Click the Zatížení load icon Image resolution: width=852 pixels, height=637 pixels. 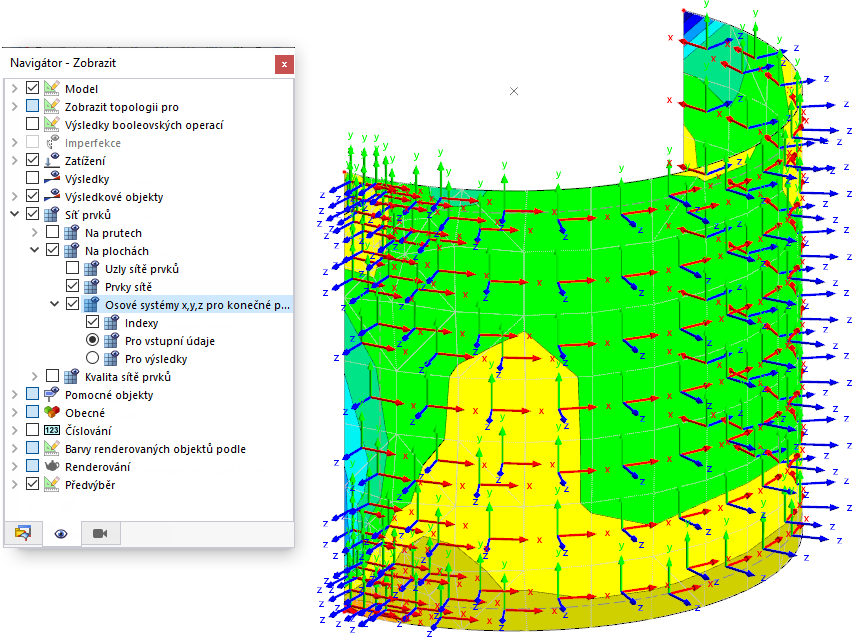pyautogui.click(x=52, y=161)
